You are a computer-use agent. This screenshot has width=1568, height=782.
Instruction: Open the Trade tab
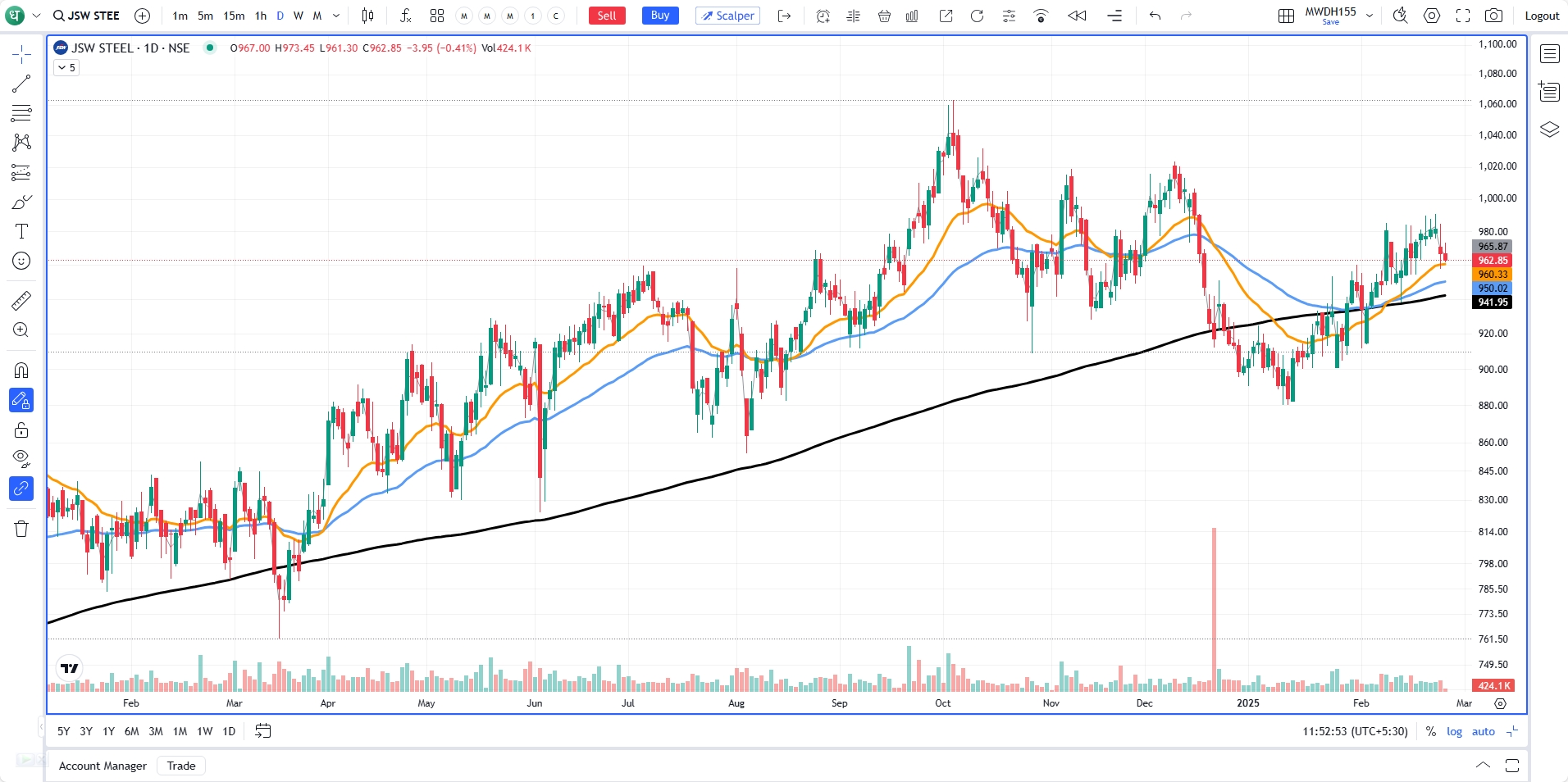click(181, 766)
